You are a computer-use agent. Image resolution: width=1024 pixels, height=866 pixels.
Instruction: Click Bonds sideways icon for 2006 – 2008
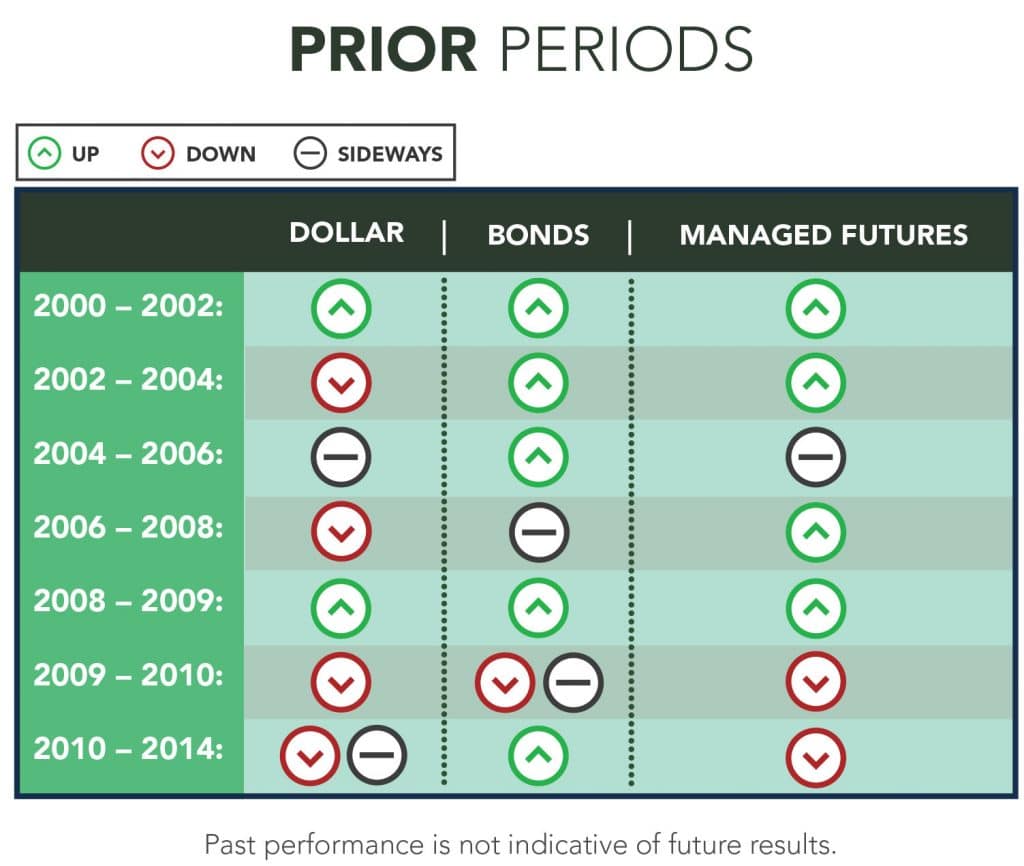[539, 532]
